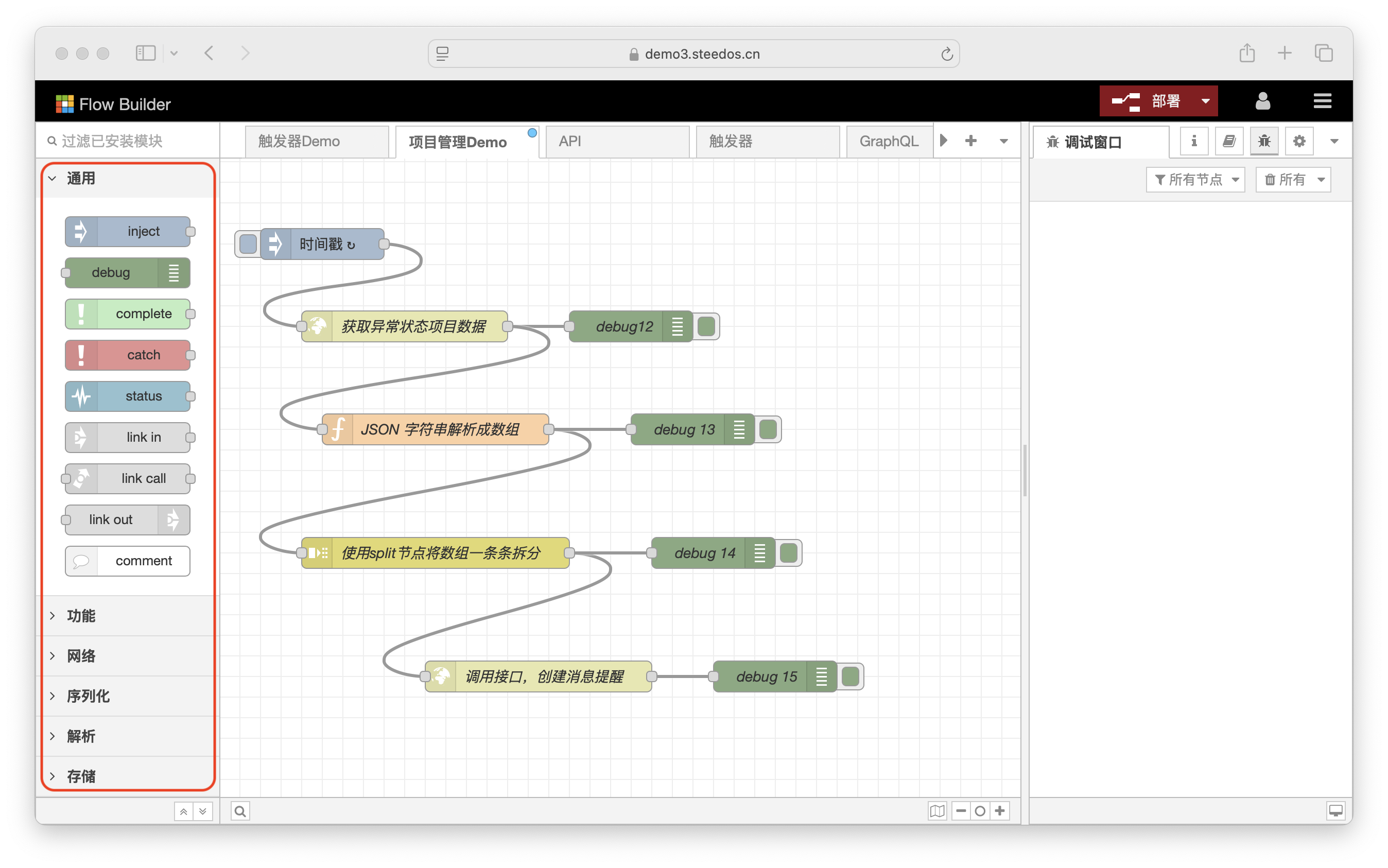This screenshot has height=868, width=1388.
Task: Select the JSON 字符串解析成数组 function node
Action: pos(436,429)
